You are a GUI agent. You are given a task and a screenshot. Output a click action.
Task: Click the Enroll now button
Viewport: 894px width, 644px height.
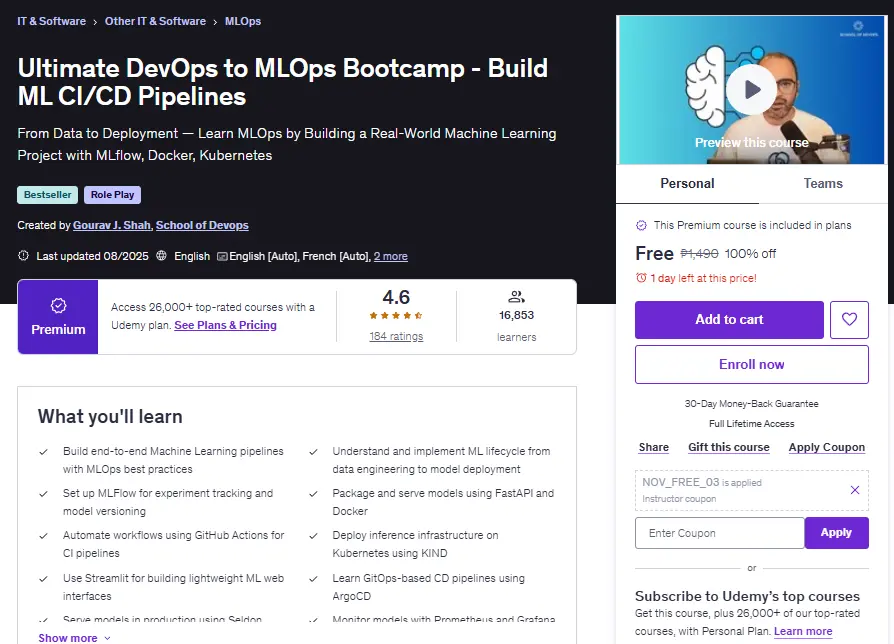tap(751, 365)
